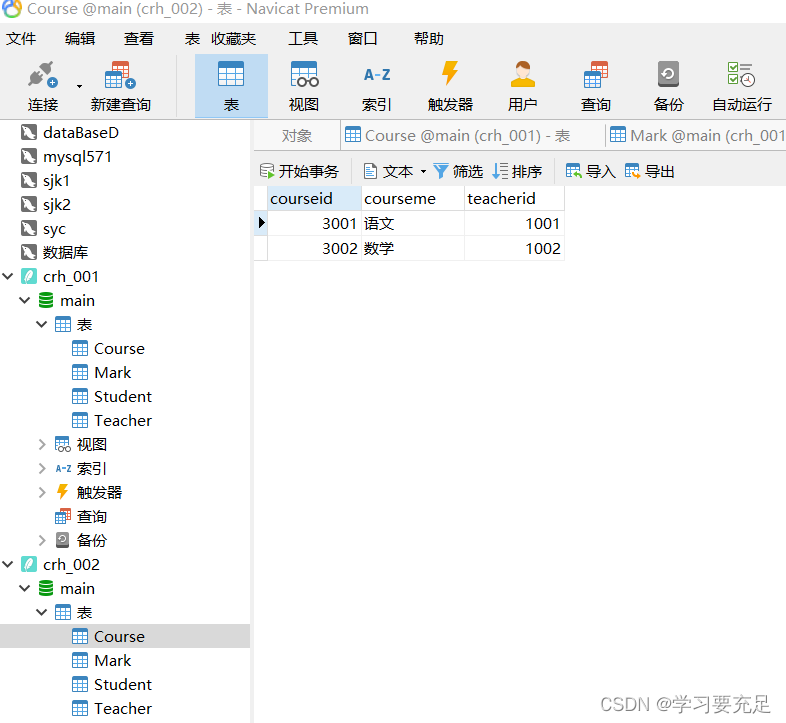Collapse the main database under crh_002
The height and width of the screenshot is (723, 786).
pyautogui.click(x=25, y=588)
